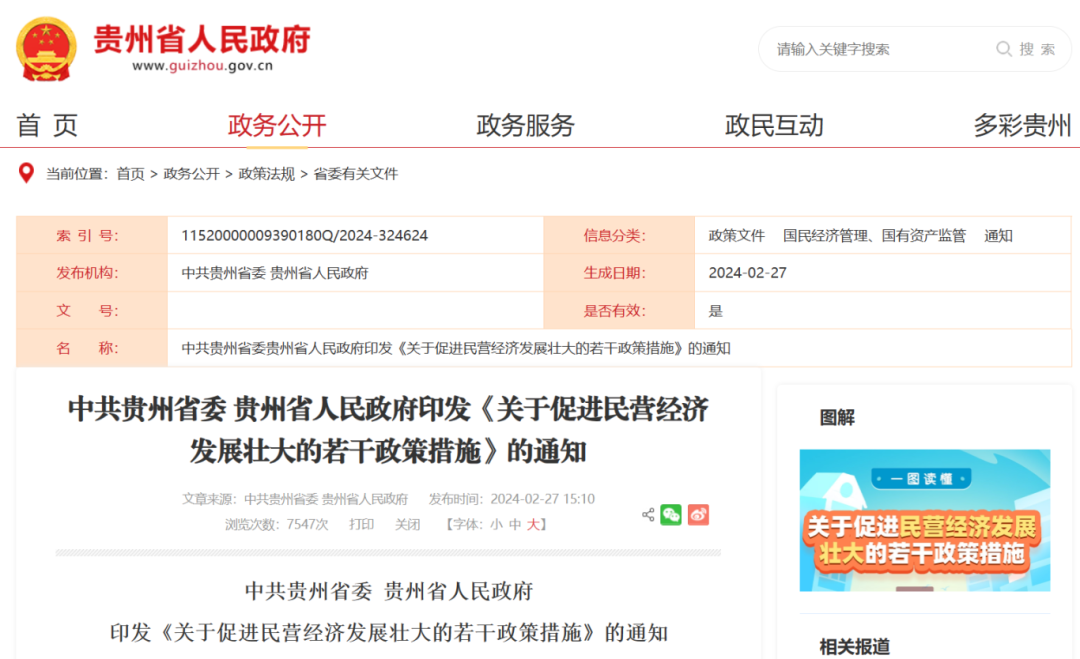Go to 首页 navigation item

click(48, 125)
